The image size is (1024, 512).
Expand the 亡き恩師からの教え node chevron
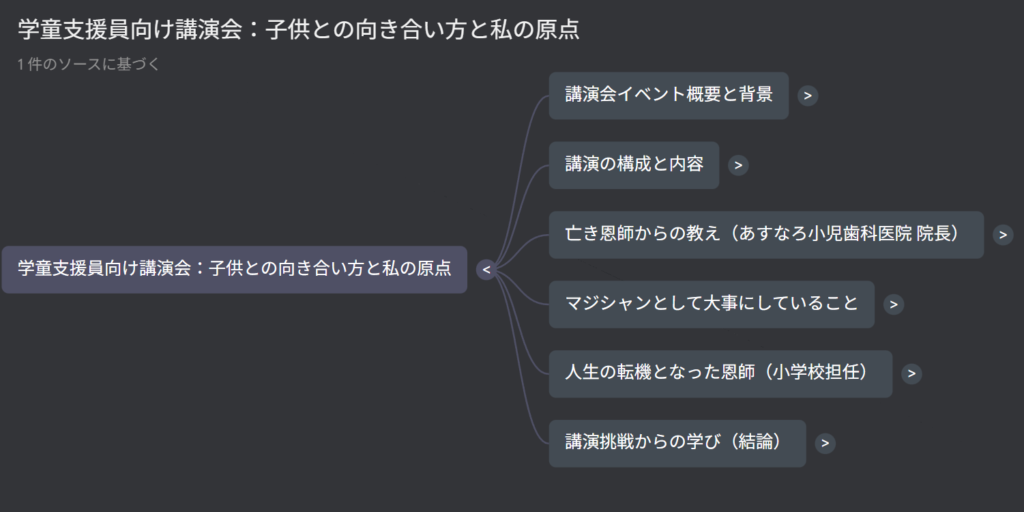pyautogui.click(x=1003, y=235)
